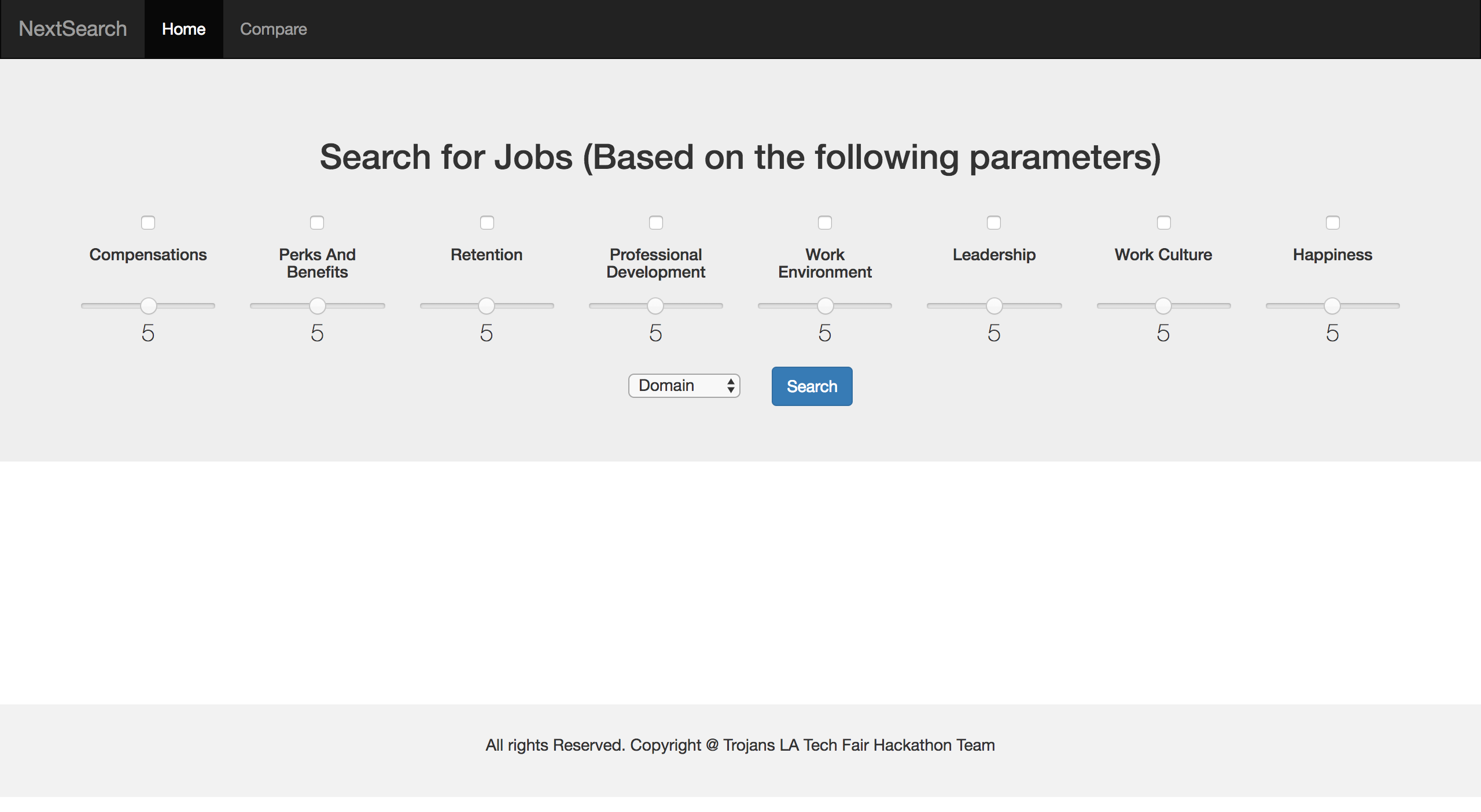Click the Compensations slider handle

coord(149,305)
